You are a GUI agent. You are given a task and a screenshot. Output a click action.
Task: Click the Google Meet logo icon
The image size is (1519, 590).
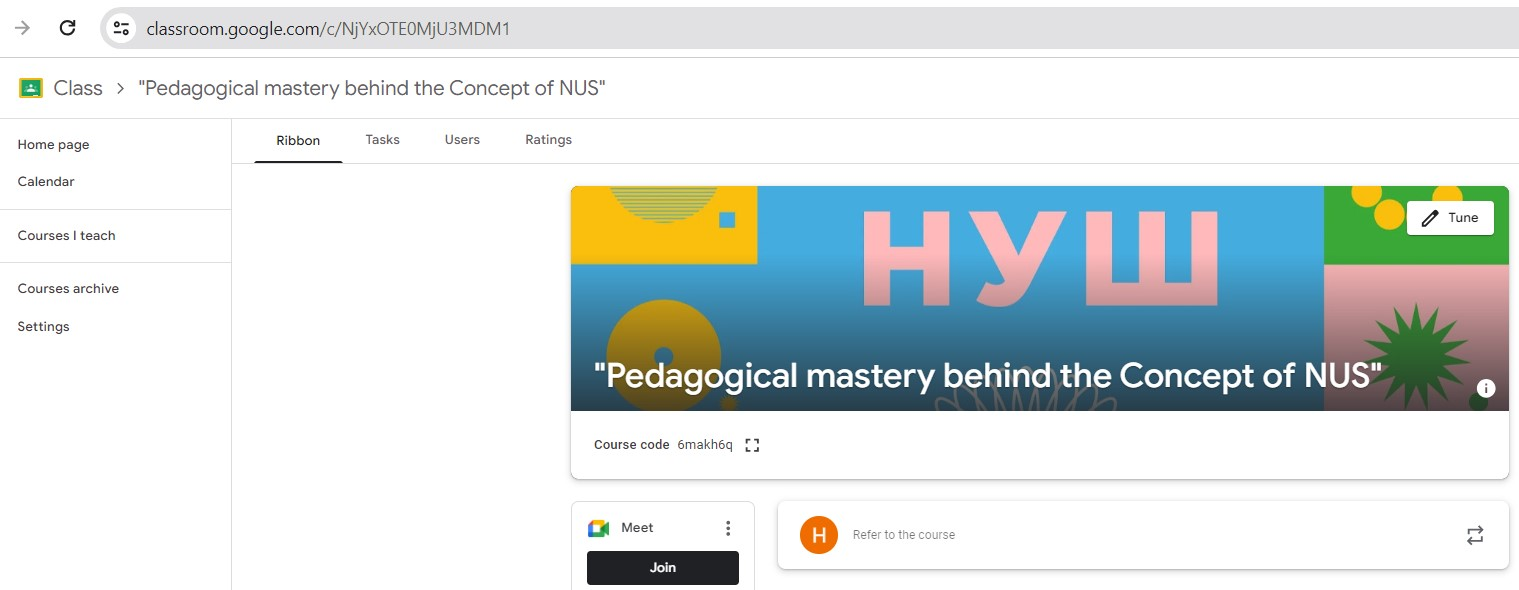(598, 528)
